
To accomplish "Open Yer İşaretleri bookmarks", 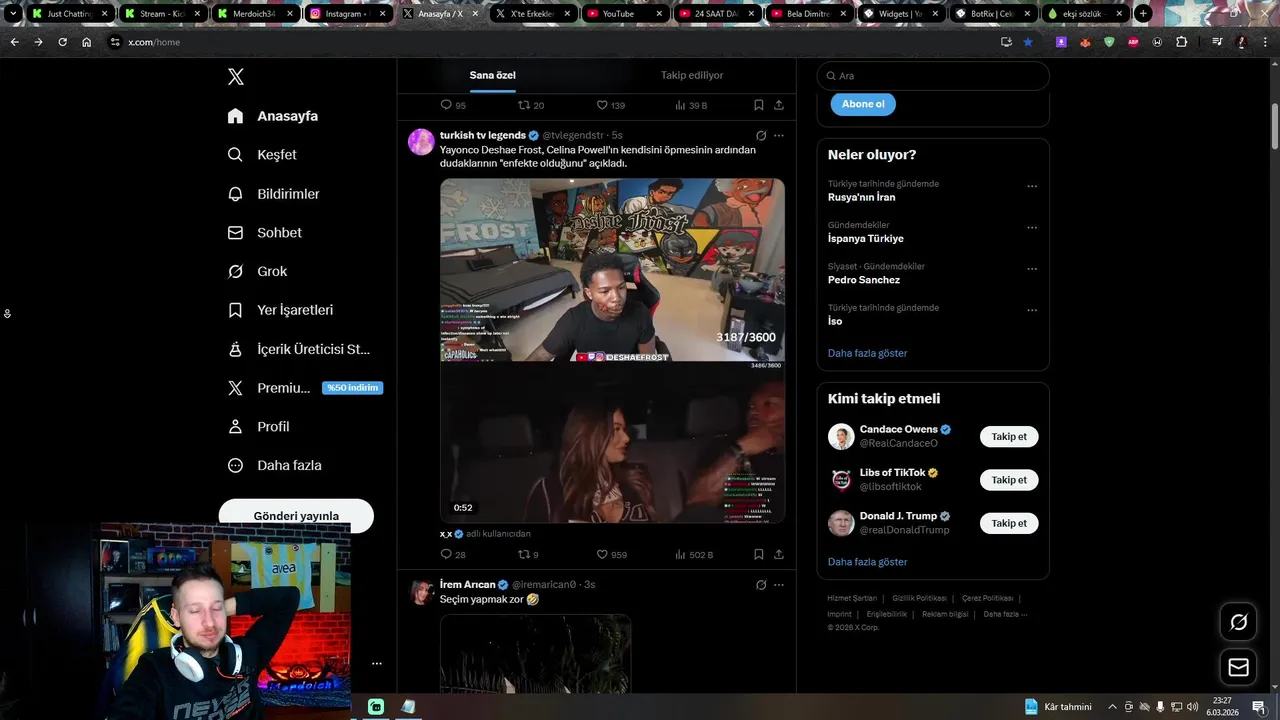I will point(280,310).
